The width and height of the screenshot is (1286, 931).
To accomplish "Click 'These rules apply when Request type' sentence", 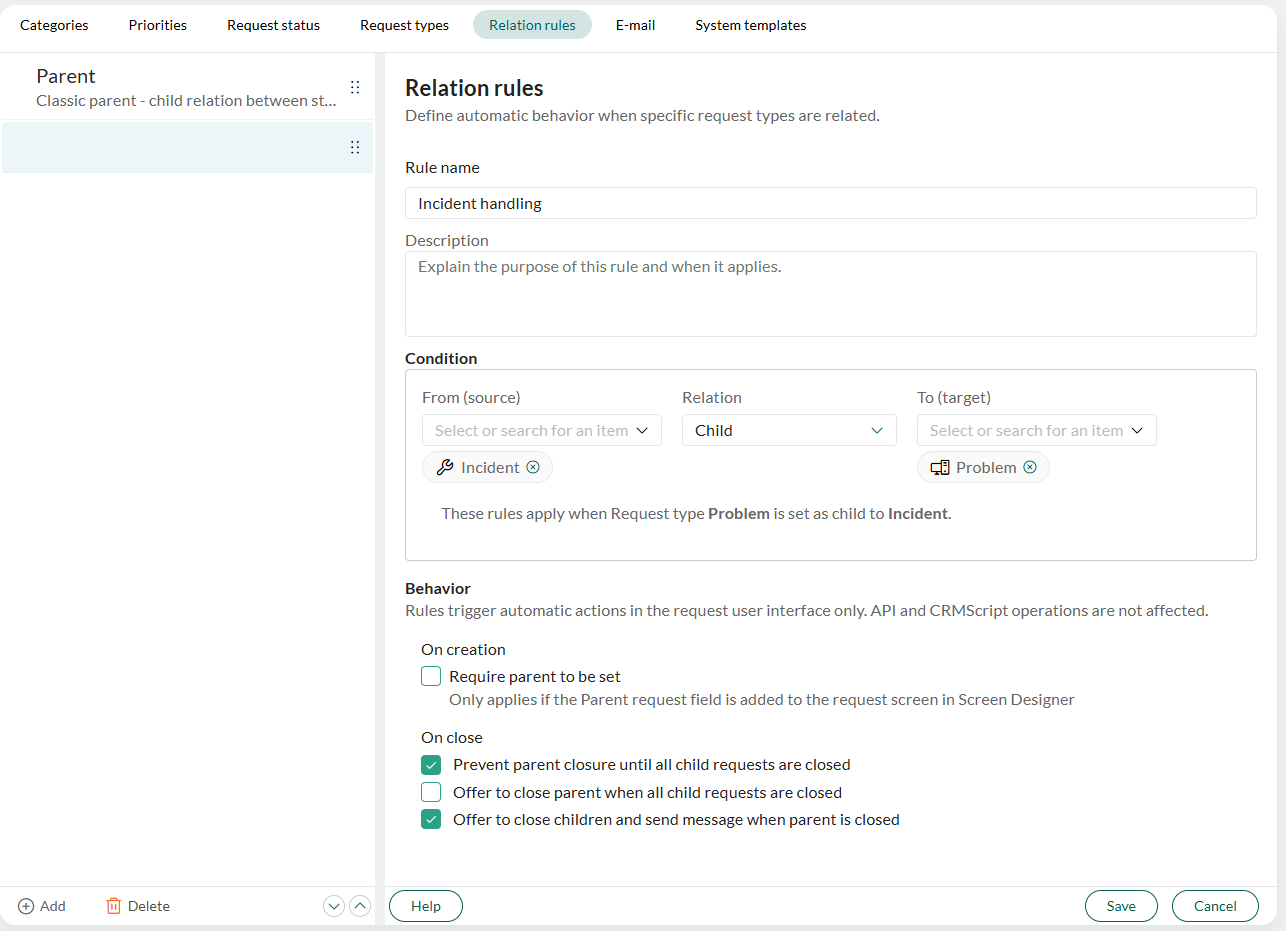I will point(696,514).
